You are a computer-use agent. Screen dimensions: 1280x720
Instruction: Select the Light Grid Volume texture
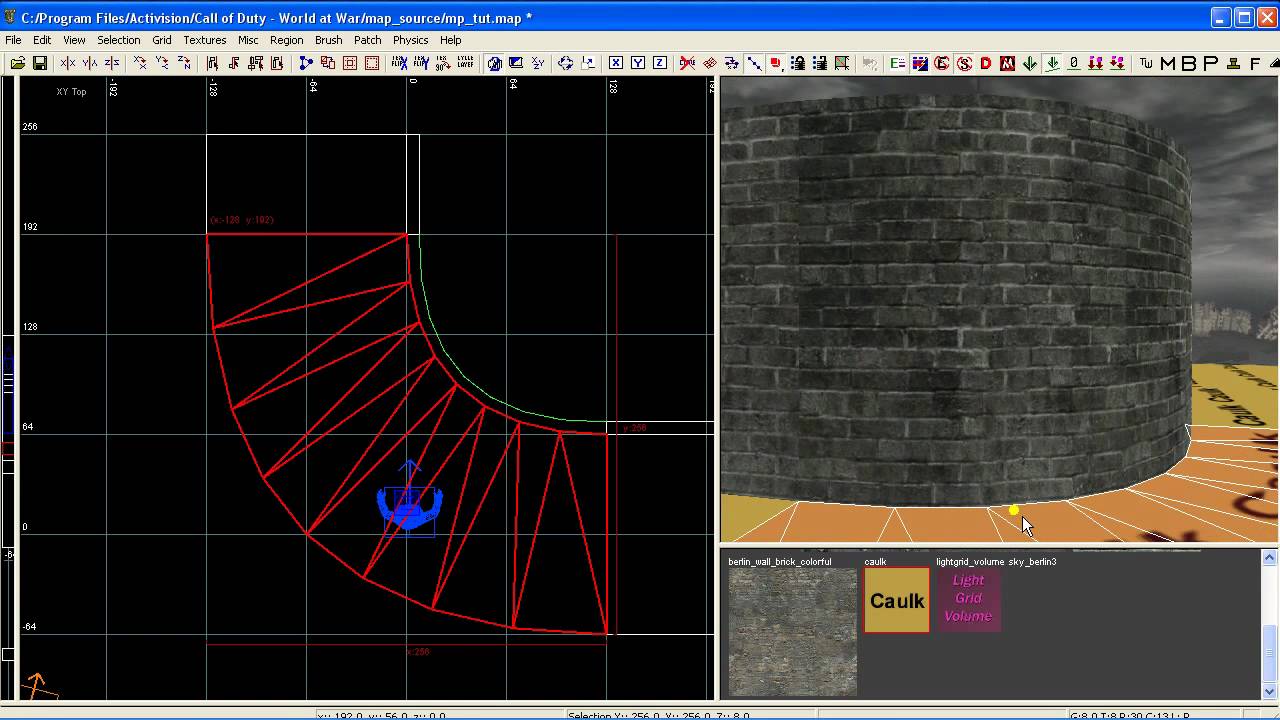[x=968, y=600]
